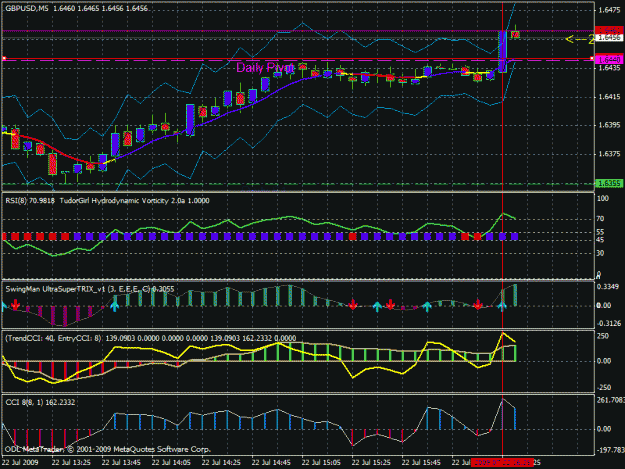The height and width of the screenshot is (469, 625).
Task: Click the 22 Jul 14:25 time label
Action: click(x=221, y=463)
